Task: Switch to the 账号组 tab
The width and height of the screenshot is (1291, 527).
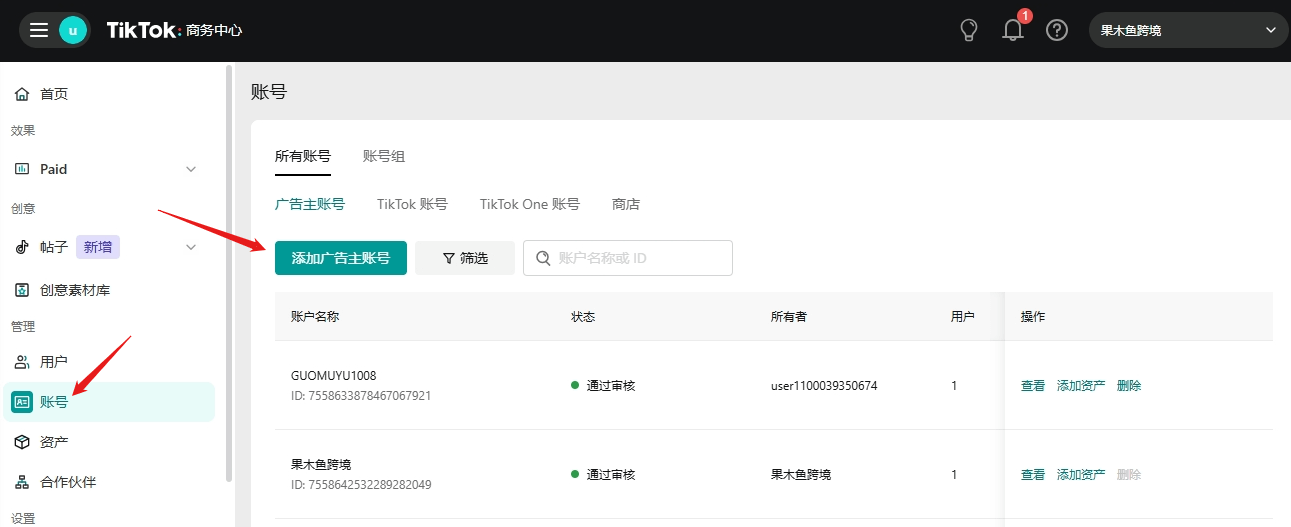Action: click(384, 156)
